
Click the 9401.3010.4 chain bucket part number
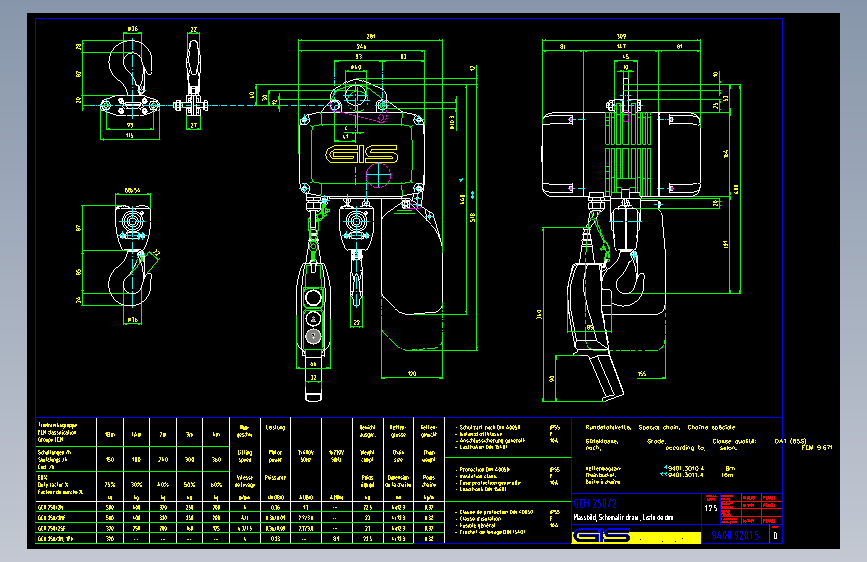686,468
